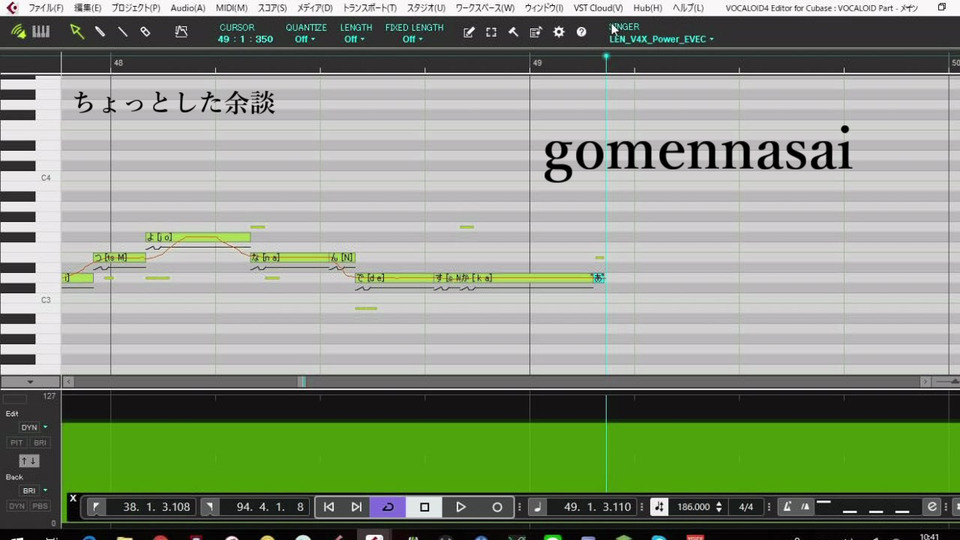
Task: Open the settings gear icon
Action: pyautogui.click(x=558, y=32)
